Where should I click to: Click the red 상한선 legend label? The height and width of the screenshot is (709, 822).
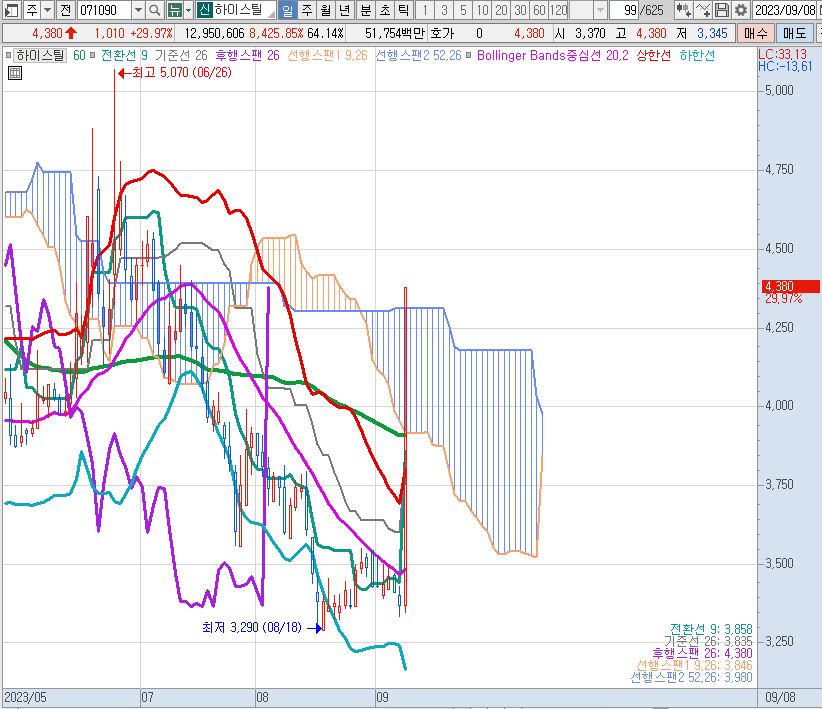654,55
